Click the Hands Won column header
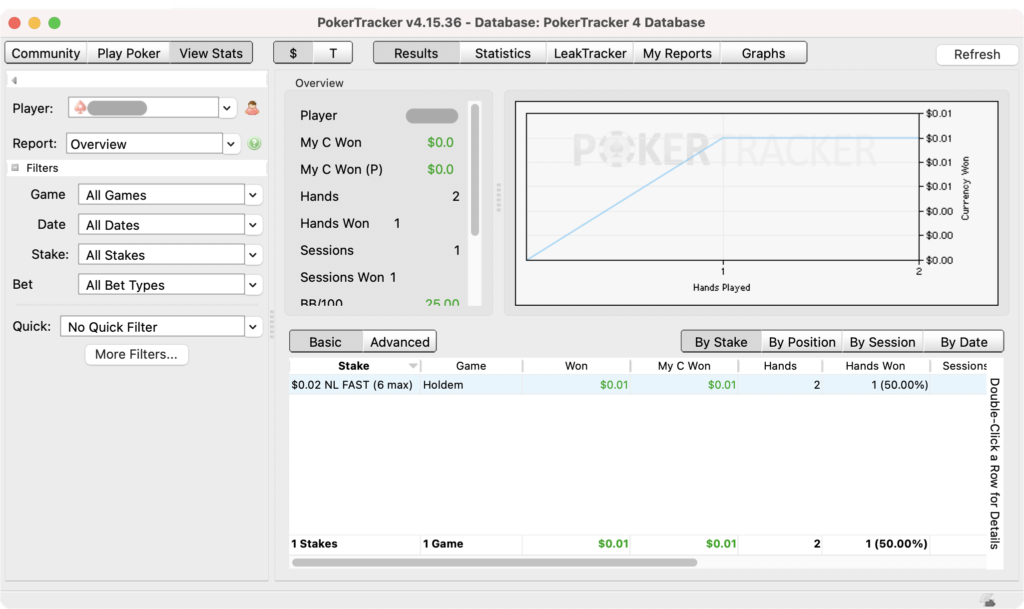 coord(875,366)
